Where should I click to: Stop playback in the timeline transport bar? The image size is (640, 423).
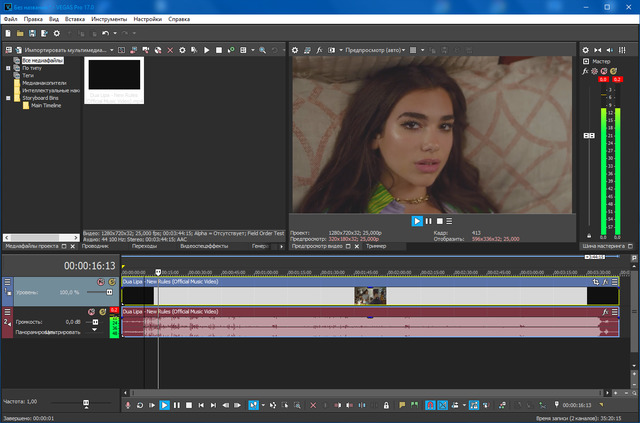pos(189,405)
